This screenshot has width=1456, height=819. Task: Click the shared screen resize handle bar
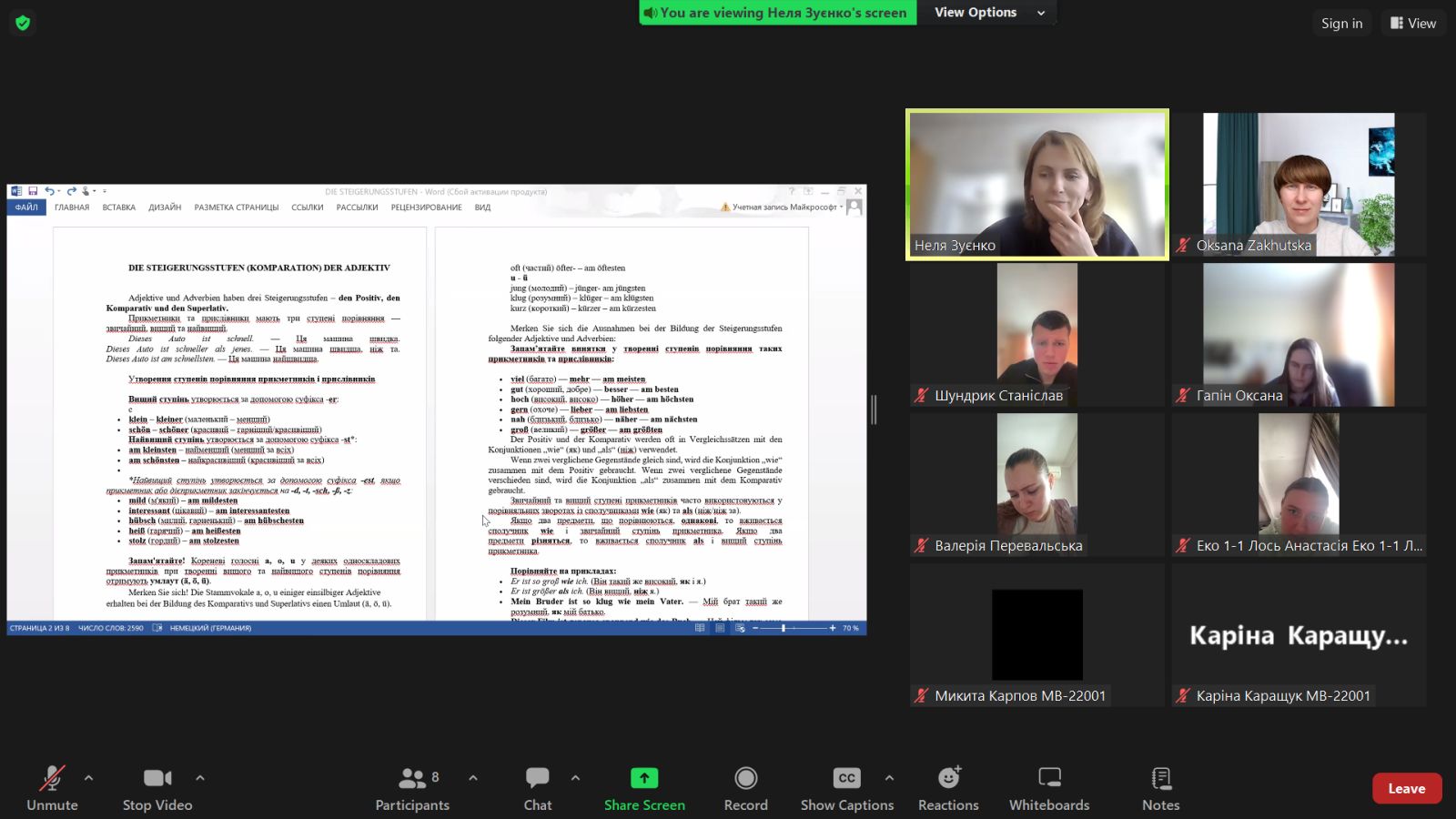(874, 409)
